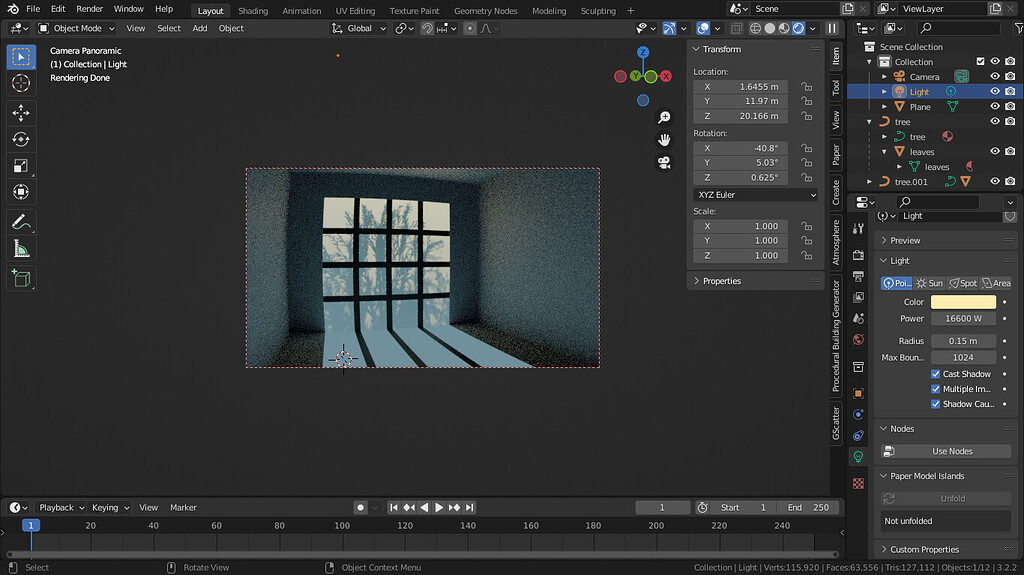Click the viewport zoom magnifier icon
Screen dimensions: 1024x575
[664, 118]
